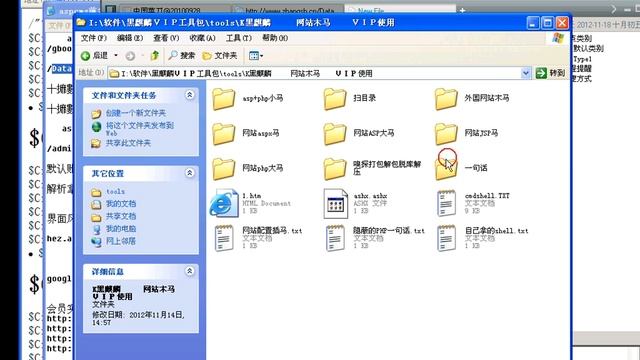This screenshot has height=360, width=640.
Task: Maximize the explorer window
Action: [547, 23]
